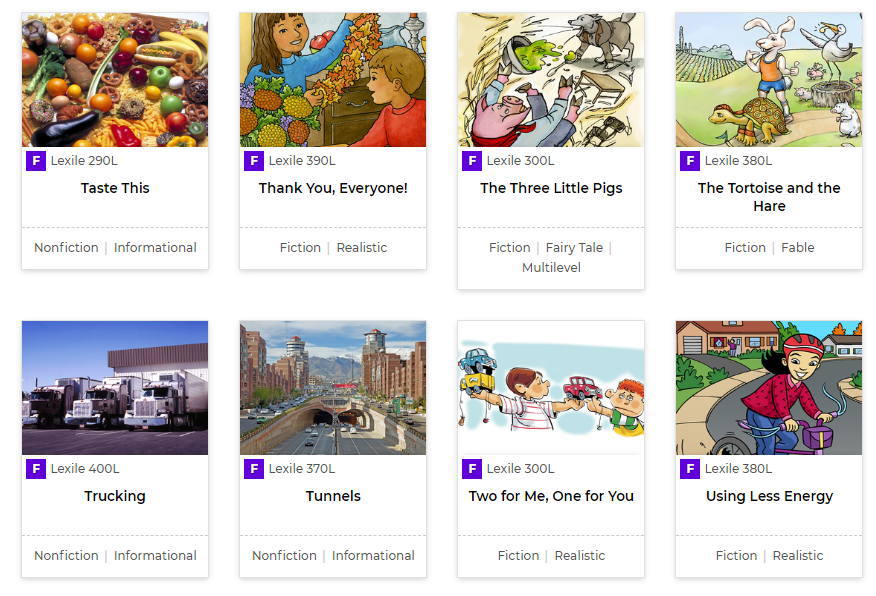The image size is (876, 596).
Task: Click The Tortoise and the Hare title
Action: (769, 197)
